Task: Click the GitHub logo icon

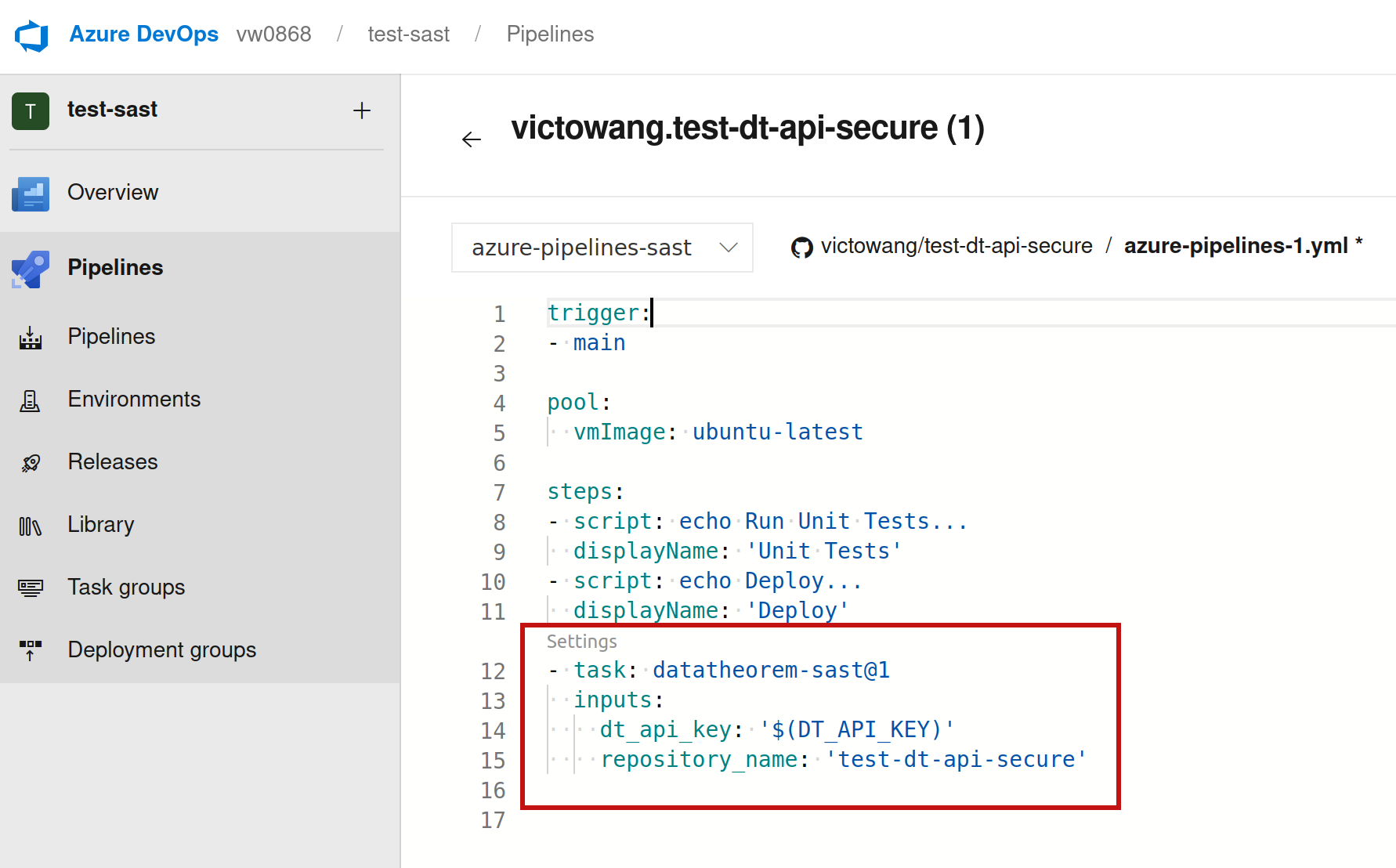Action: point(802,248)
